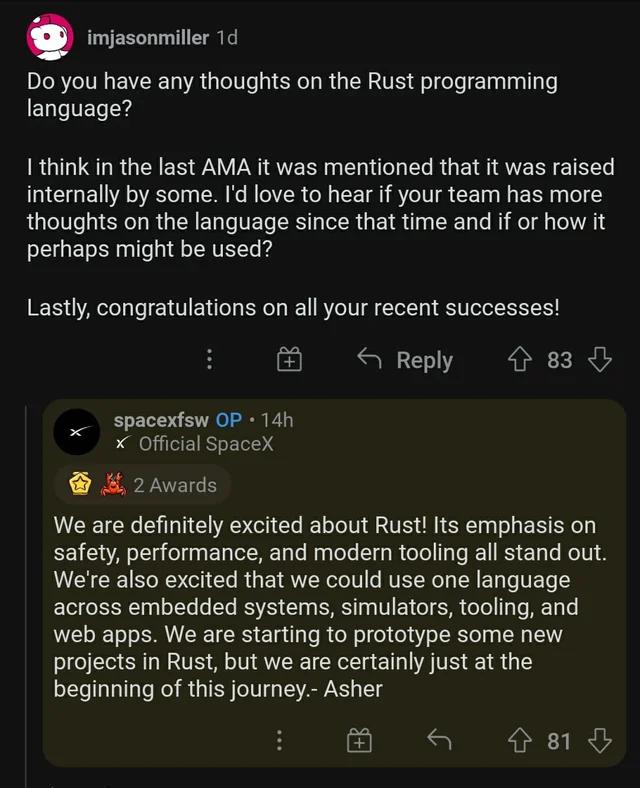
Task: Open the spacexfsw SpaceX avatar
Action: pos(77,432)
